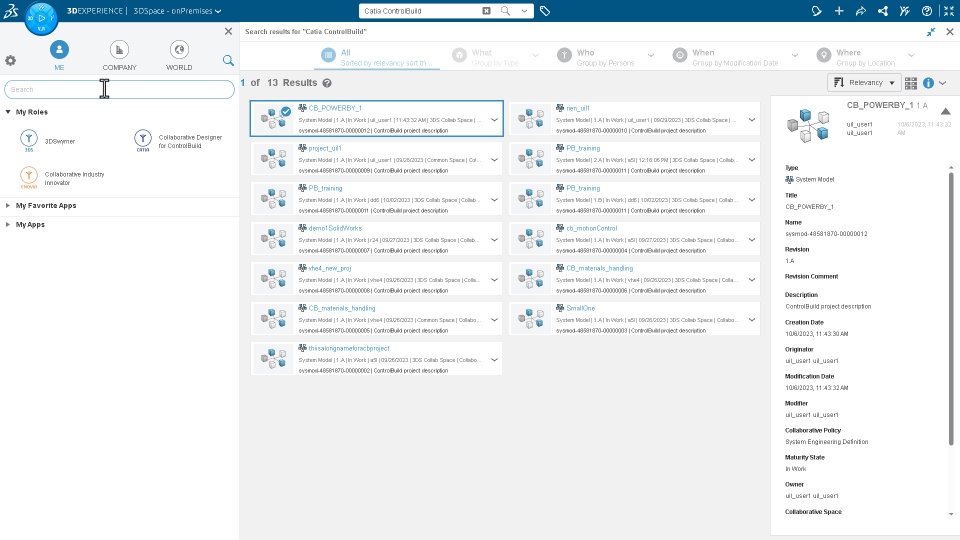Expand the SmallOne row chevron
Screen dimensions: 960x540
(752, 320)
